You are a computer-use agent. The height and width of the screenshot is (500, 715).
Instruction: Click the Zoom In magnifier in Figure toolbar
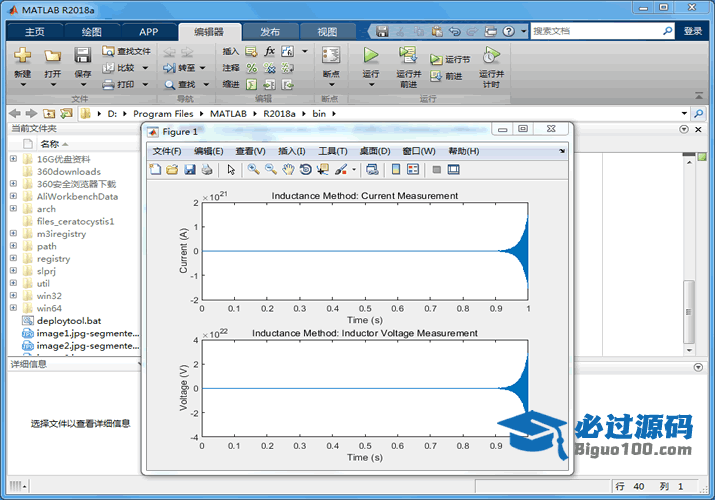[254, 169]
